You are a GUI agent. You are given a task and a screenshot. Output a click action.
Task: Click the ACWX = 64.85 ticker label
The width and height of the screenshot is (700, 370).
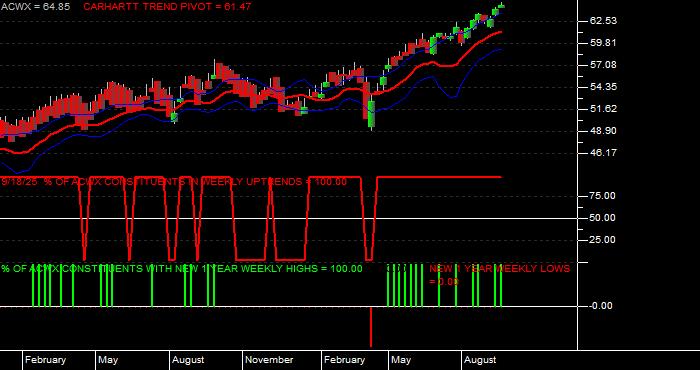pyautogui.click(x=35, y=7)
